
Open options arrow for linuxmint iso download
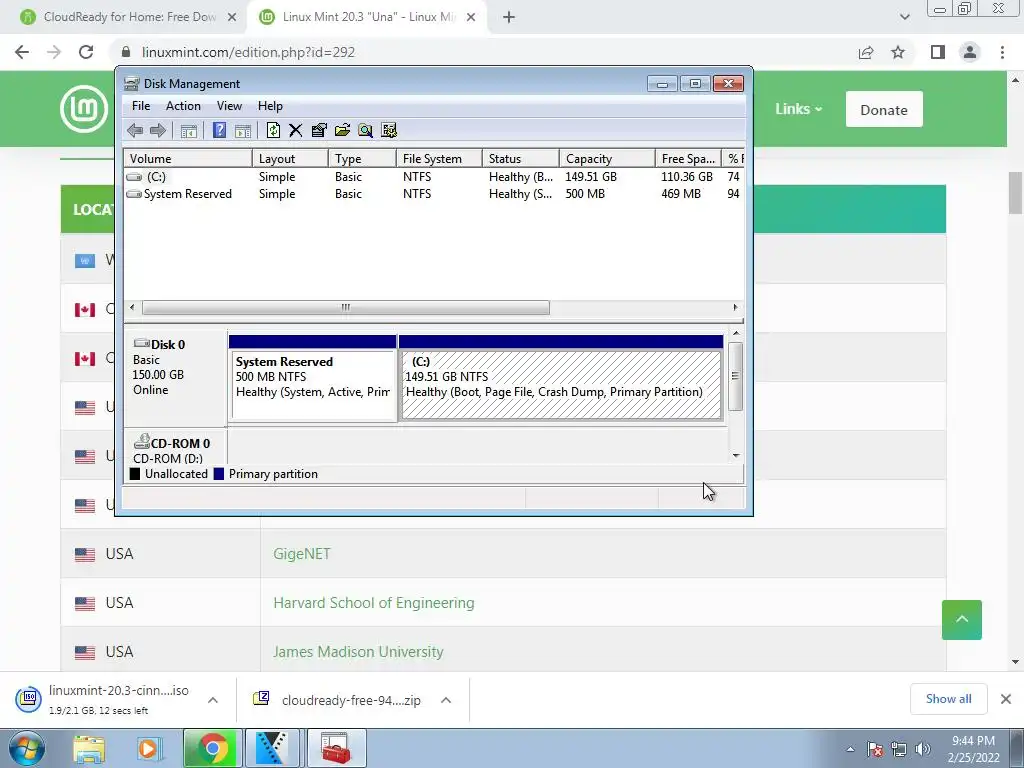[213, 700]
